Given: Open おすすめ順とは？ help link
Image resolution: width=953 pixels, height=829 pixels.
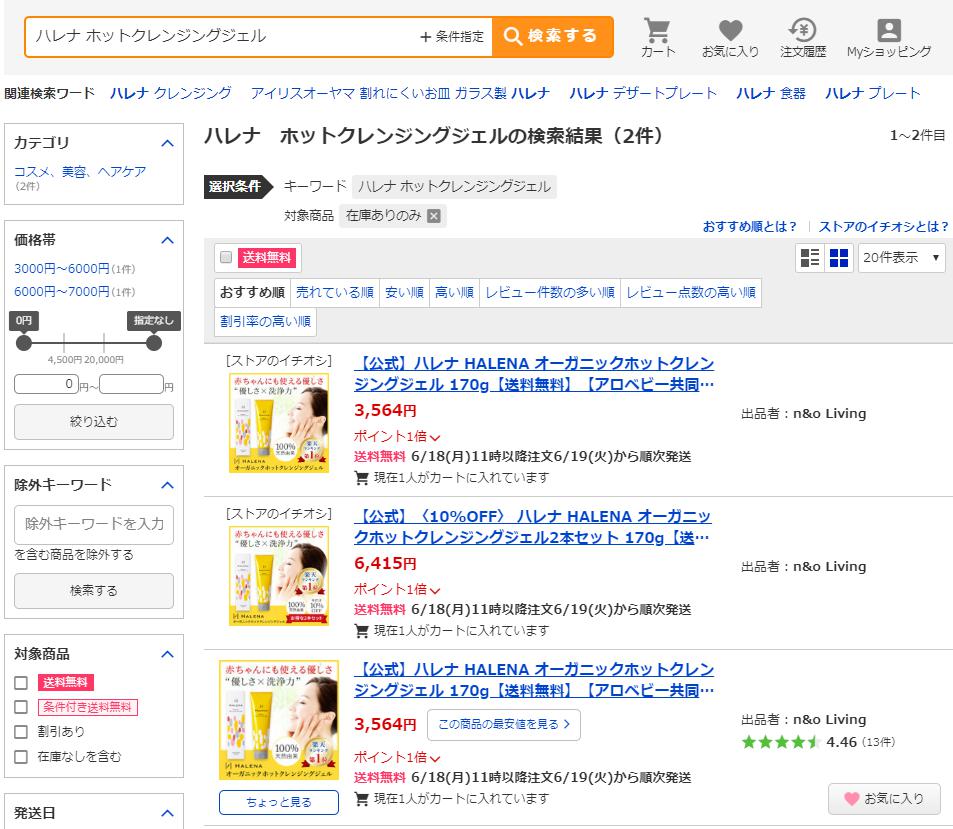Looking at the screenshot, I should [x=749, y=227].
